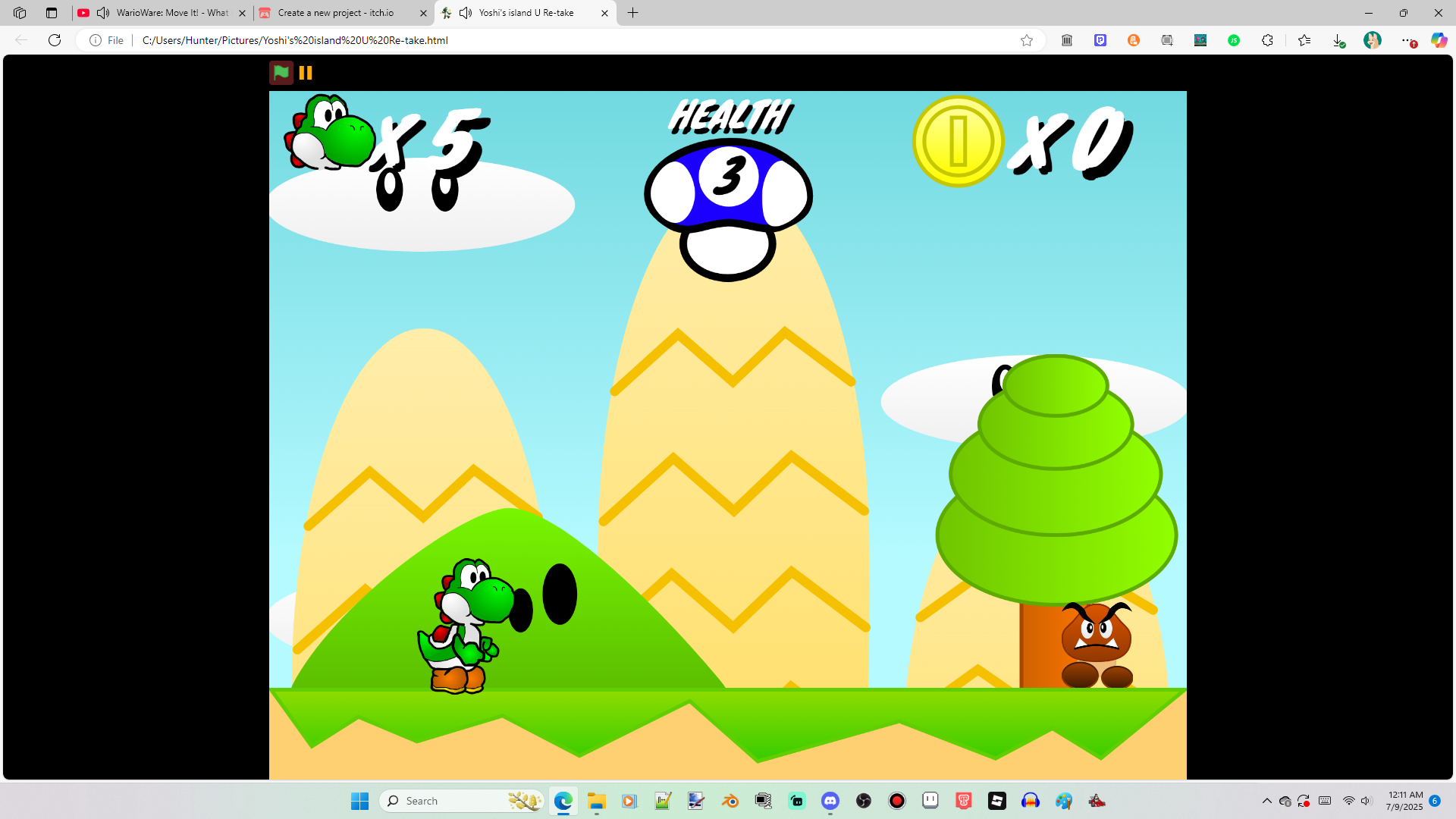The height and width of the screenshot is (819, 1456).
Task: Close the itch.io Create a new project tab
Action: click(x=423, y=13)
